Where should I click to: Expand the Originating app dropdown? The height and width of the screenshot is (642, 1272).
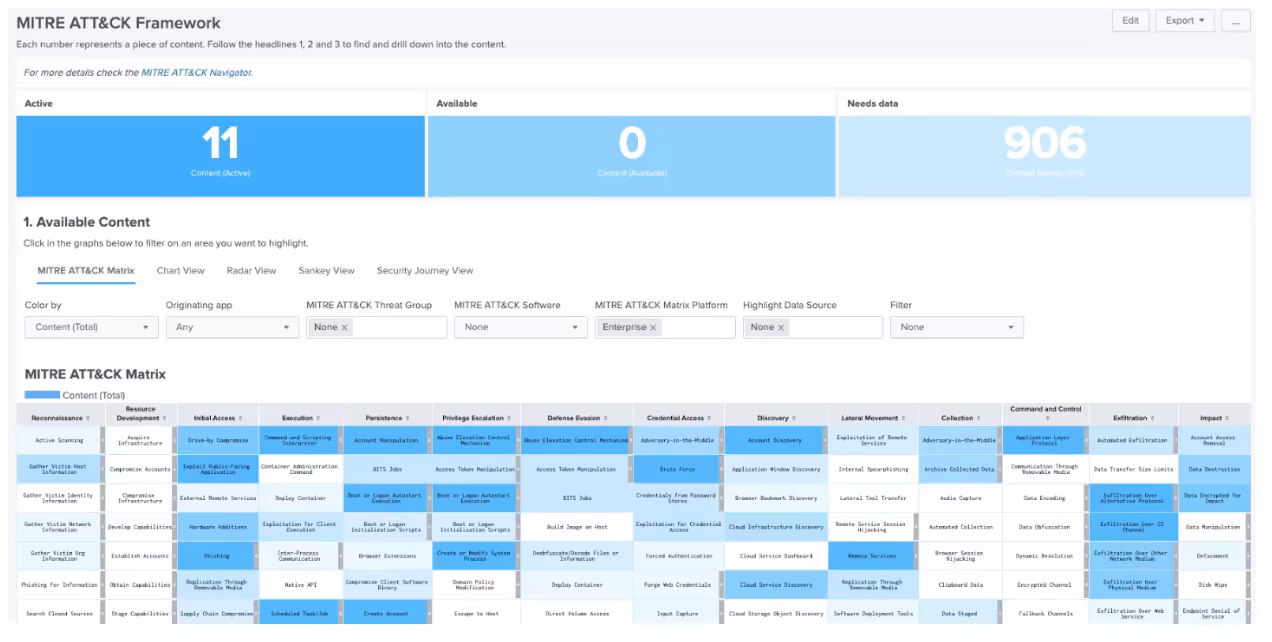point(232,327)
